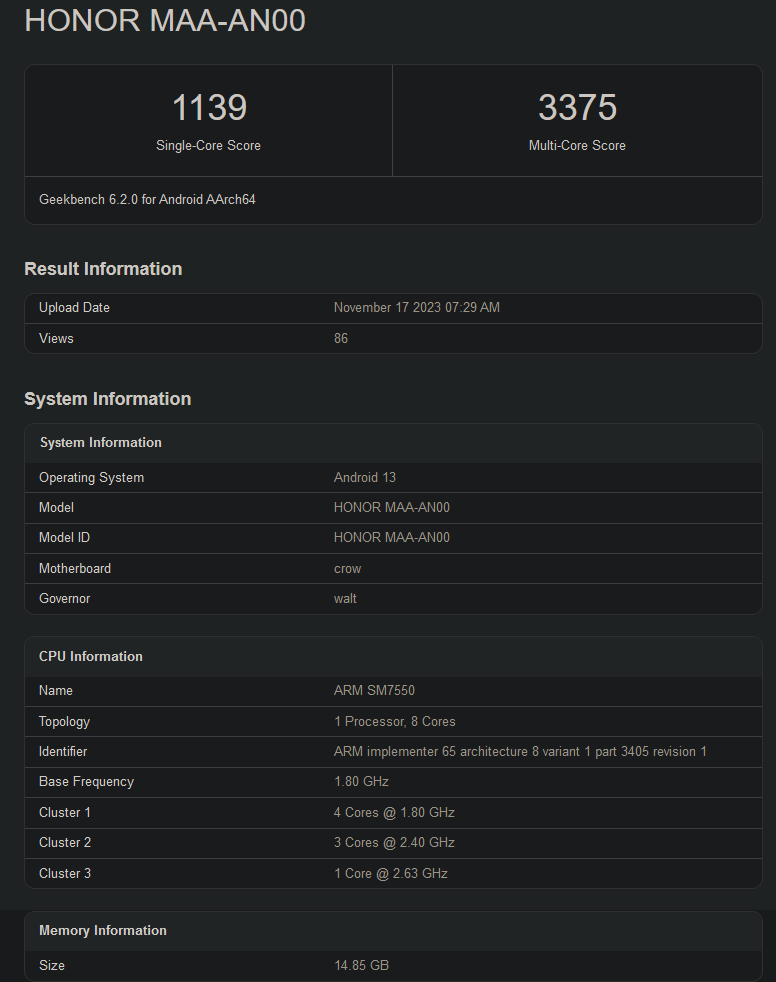The height and width of the screenshot is (982, 776).
Task: Click the ARM SM7550 CPU name
Action: click(x=375, y=691)
